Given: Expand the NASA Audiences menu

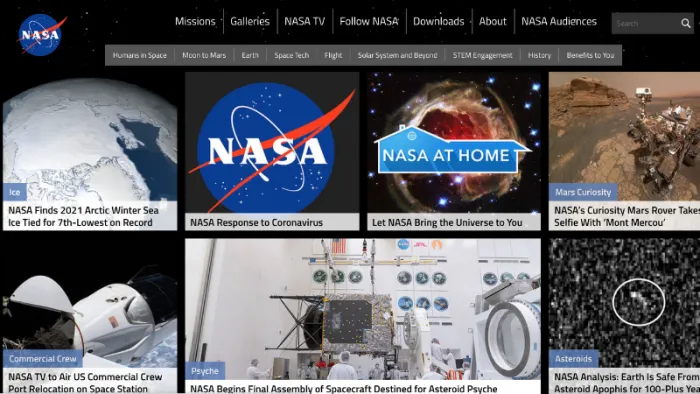Looking at the screenshot, I should (x=559, y=21).
